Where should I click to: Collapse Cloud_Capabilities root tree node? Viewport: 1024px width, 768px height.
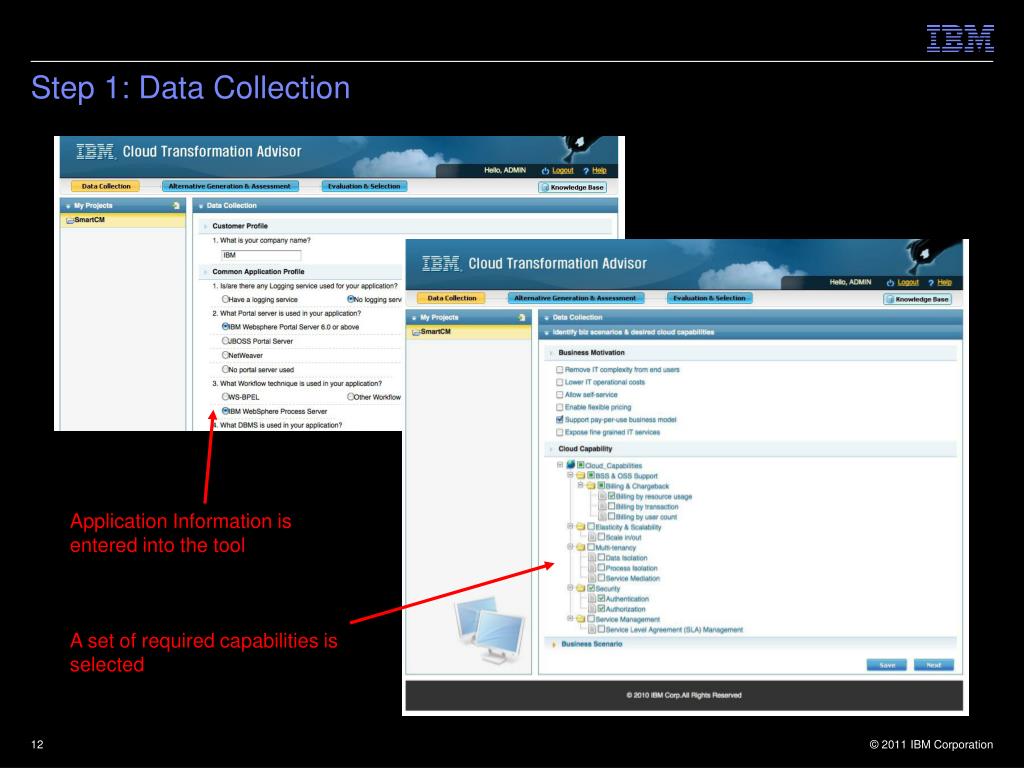[x=560, y=465]
